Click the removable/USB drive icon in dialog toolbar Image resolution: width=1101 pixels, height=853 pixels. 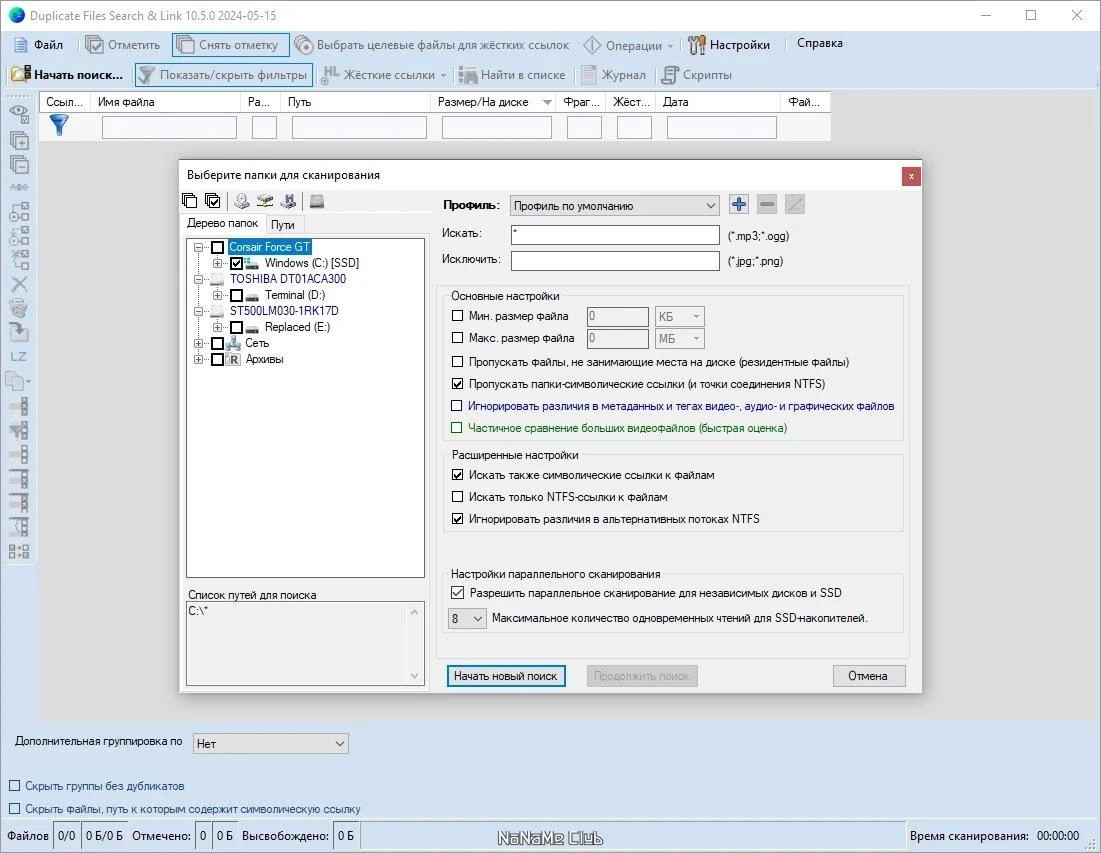(x=289, y=201)
